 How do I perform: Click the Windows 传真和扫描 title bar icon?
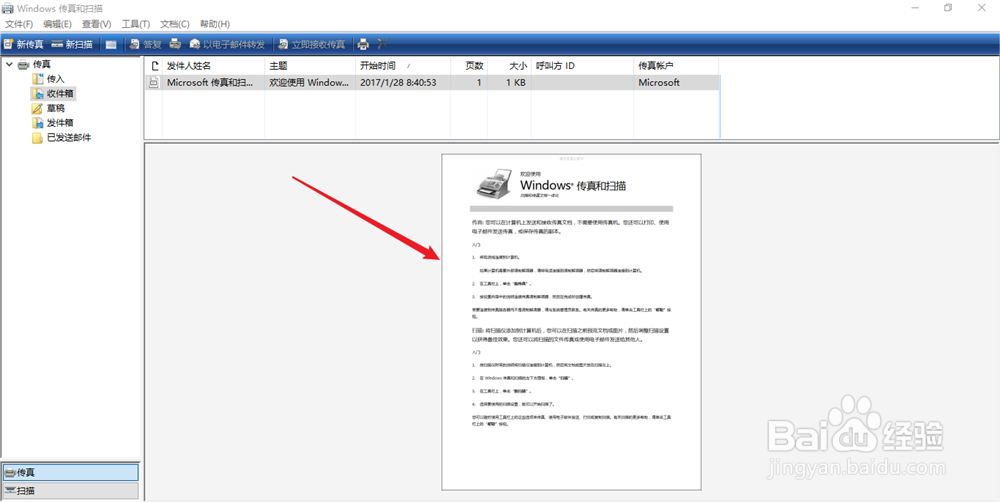click(8, 8)
